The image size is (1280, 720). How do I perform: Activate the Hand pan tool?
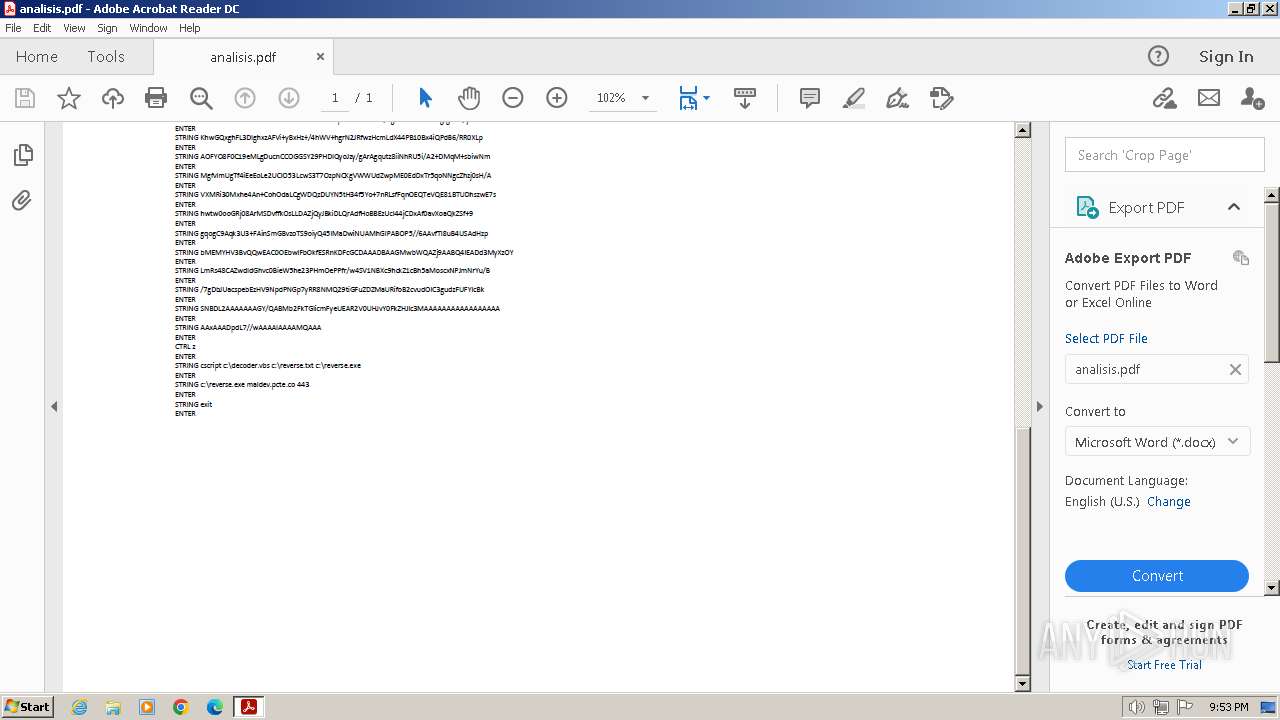(469, 98)
